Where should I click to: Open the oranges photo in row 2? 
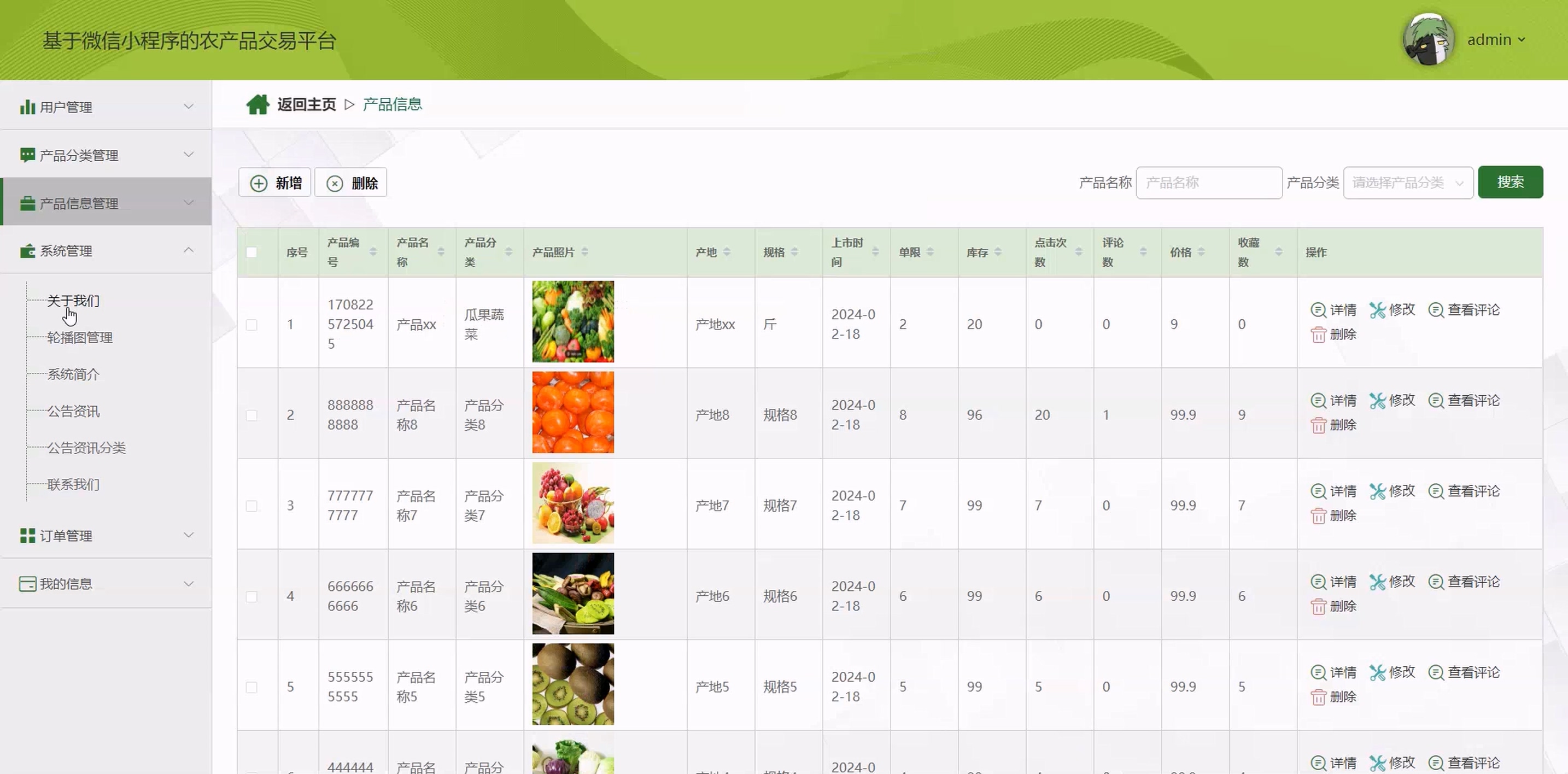pos(573,412)
